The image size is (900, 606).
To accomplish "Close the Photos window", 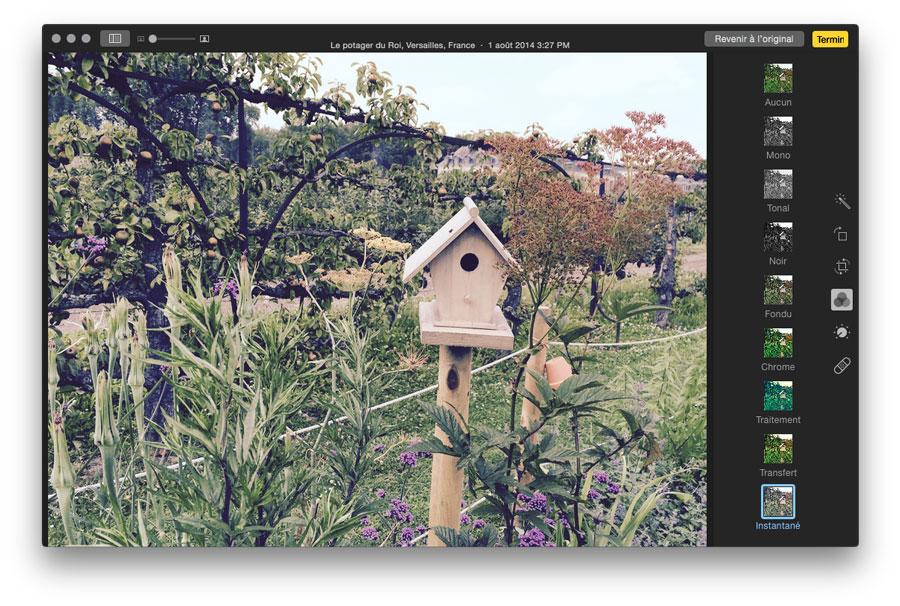I will 56,38.
